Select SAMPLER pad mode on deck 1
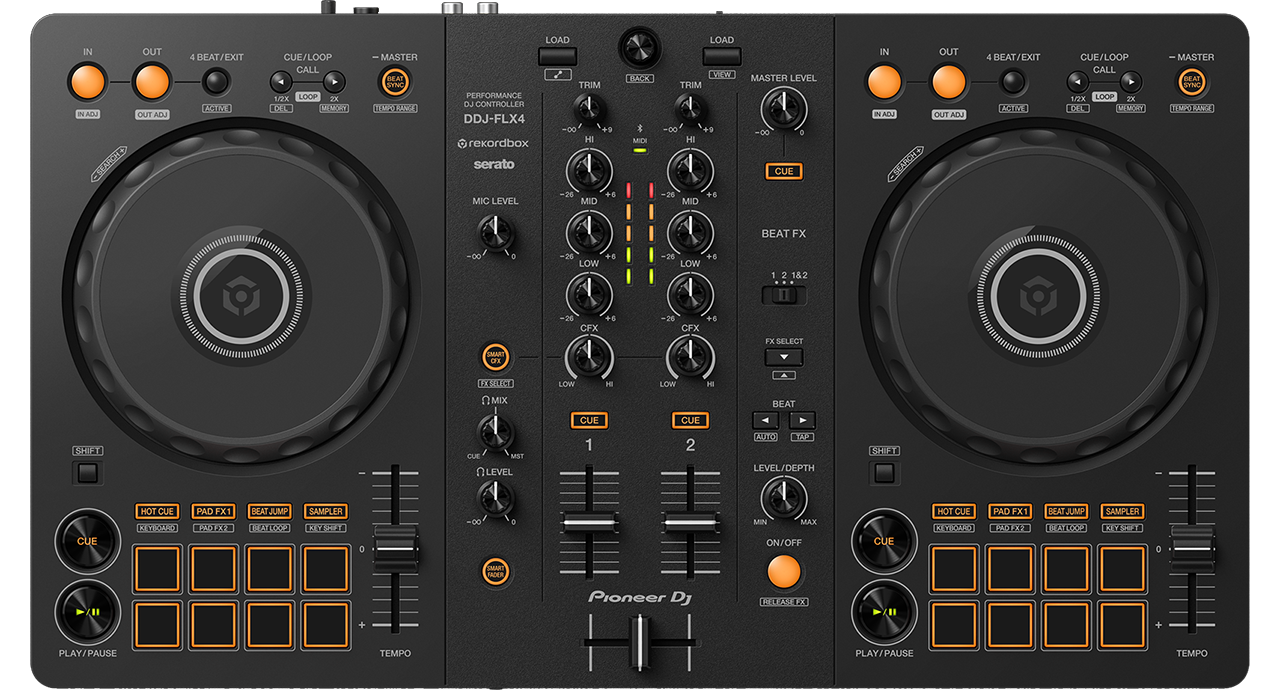The width and height of the screenshot is (1280, 690). [x=325, y=511]
